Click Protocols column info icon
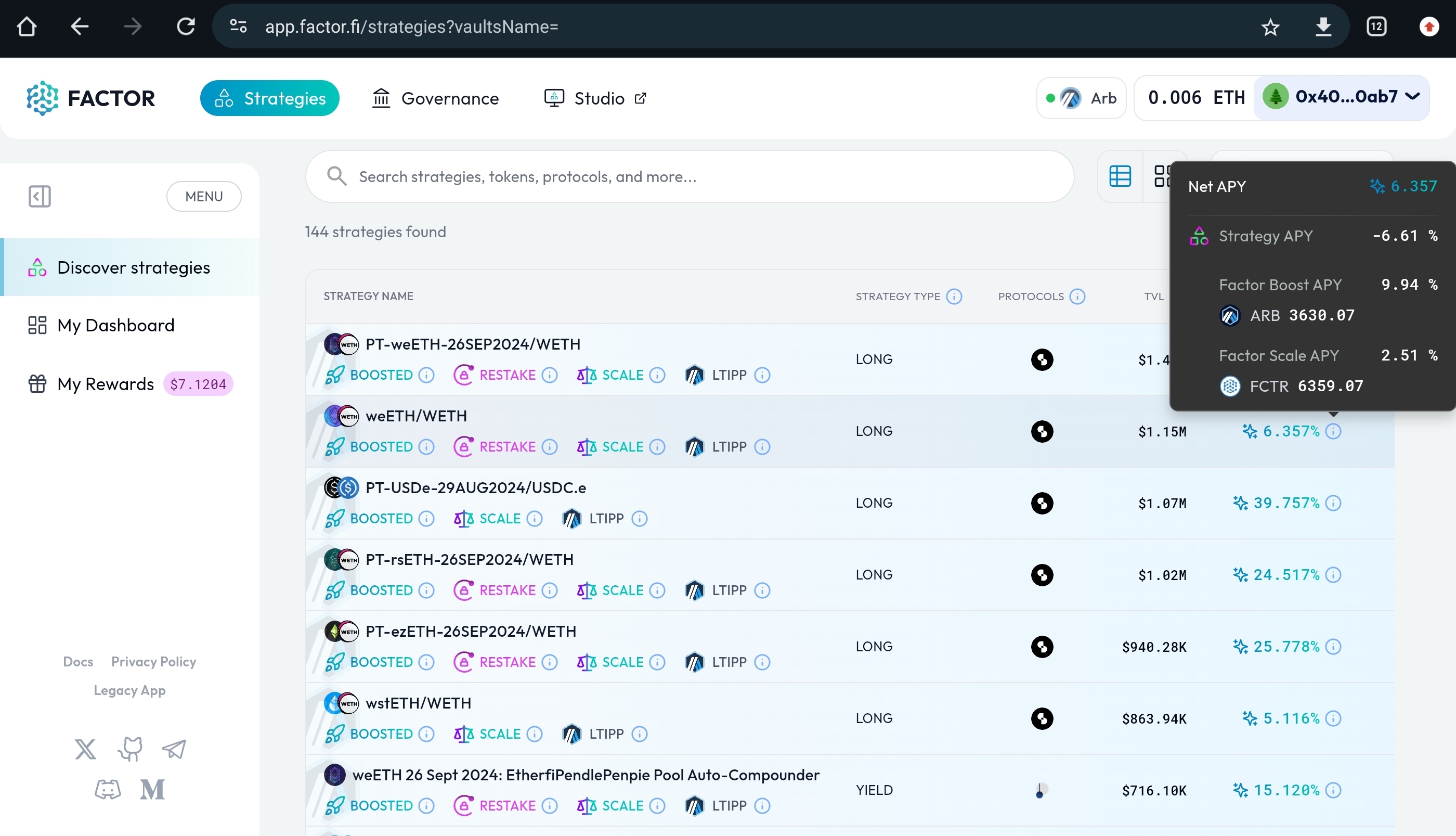Image resolution: width=1456 pixels, height=836 pixels. click(1077, 297)
